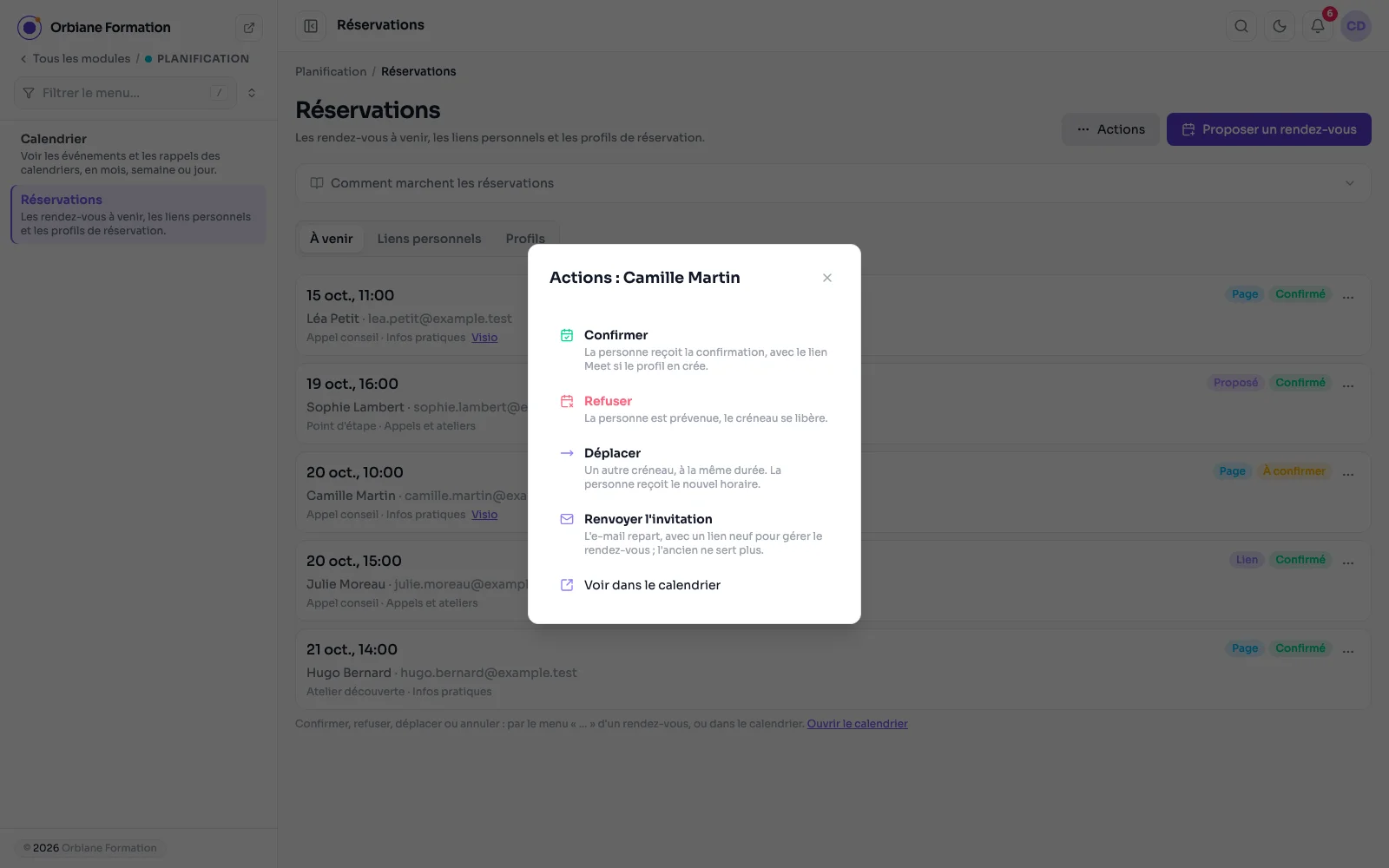The height and width of the screenshot is (868, 1389).
Task: Click the 15 oct., 11:00 appointment time
Action: [350, 295]
